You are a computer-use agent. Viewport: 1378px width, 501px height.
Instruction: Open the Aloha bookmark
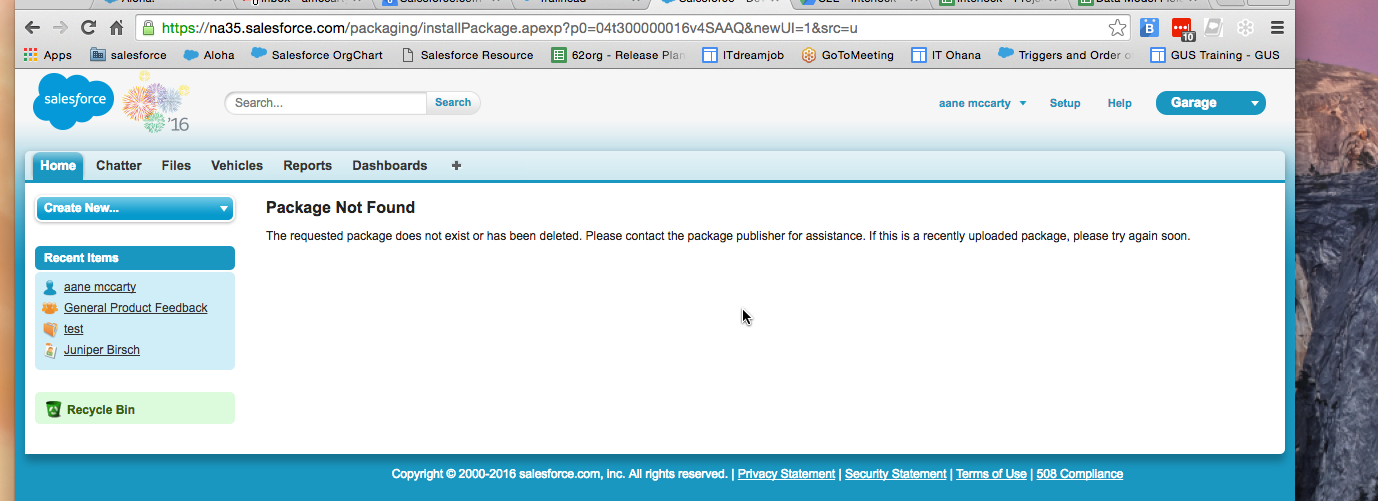click(x=209, y=55)
